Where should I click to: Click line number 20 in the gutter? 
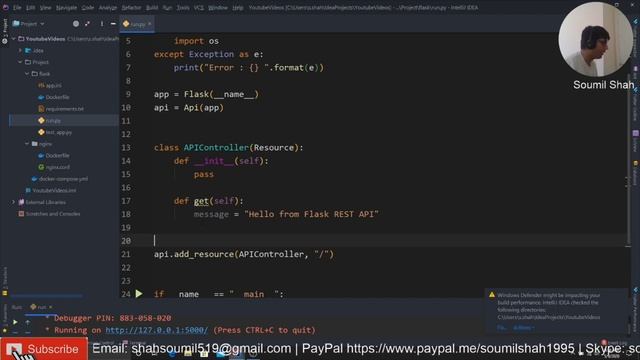point(126,241)
